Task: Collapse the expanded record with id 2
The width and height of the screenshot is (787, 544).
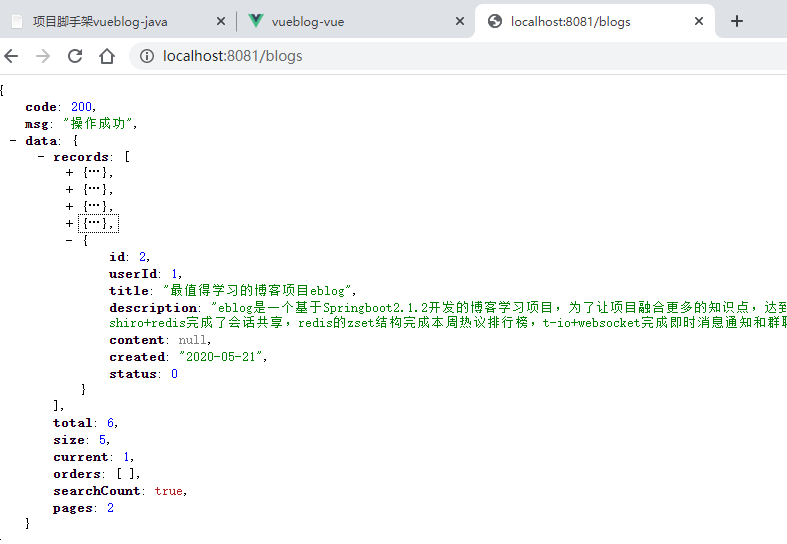Action: (69, 240)
